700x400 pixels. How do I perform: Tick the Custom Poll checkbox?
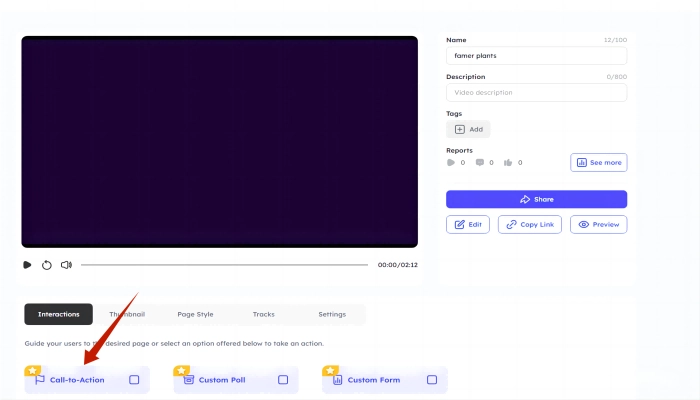coord(283,380)
